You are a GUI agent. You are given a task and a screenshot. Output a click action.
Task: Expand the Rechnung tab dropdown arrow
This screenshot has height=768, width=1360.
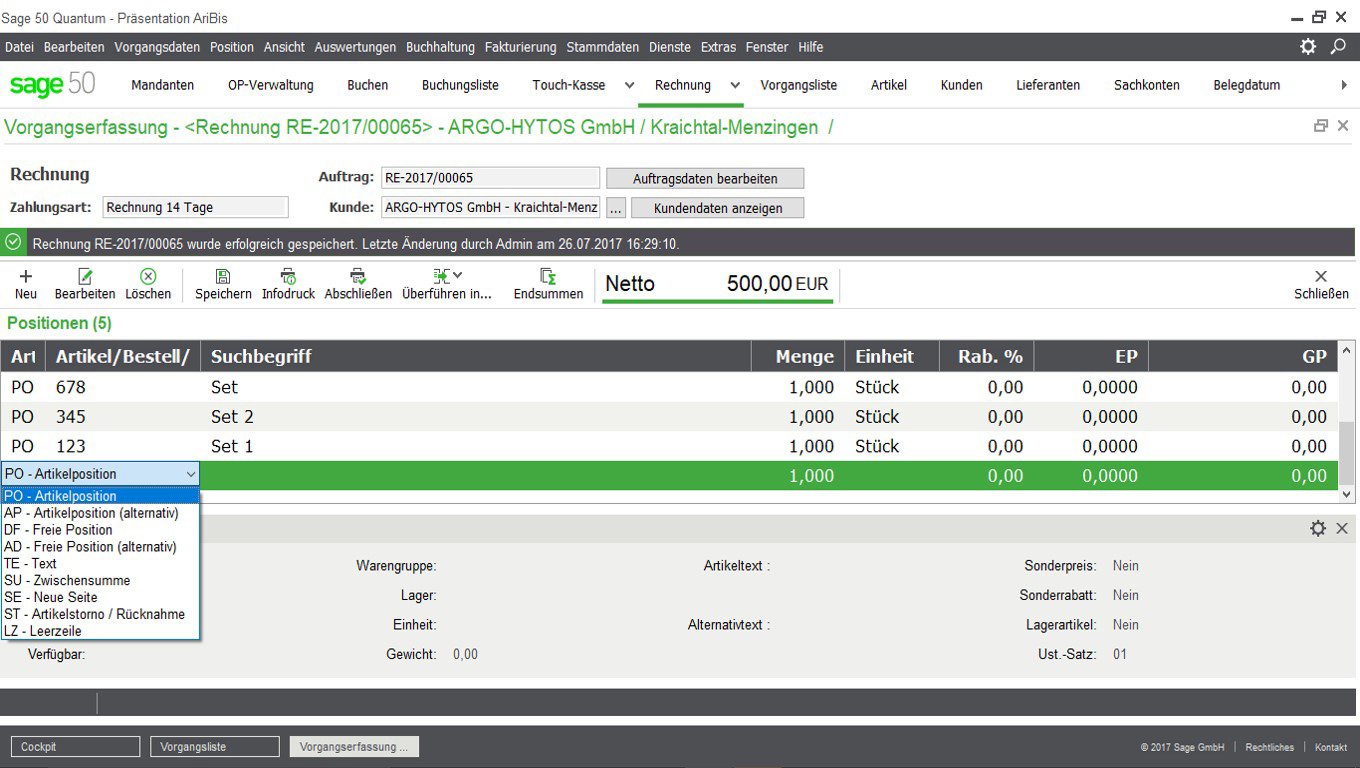click(x=735, y=85)
